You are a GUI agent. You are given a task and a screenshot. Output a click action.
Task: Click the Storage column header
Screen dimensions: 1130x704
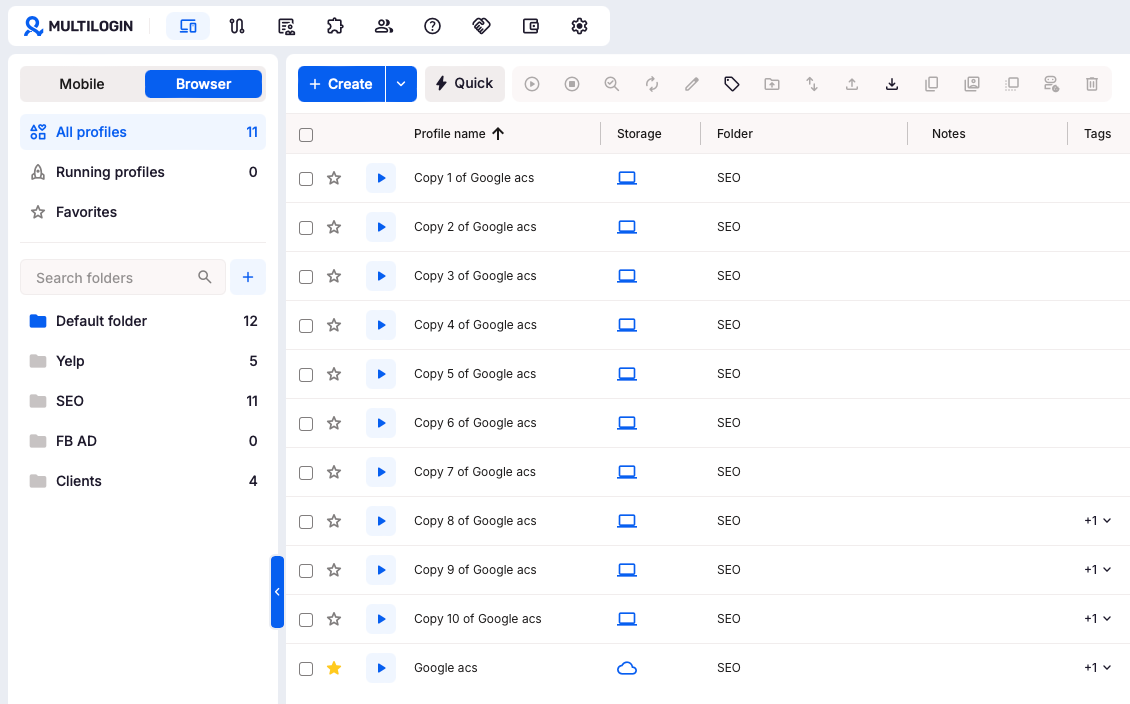pos(639,134)
